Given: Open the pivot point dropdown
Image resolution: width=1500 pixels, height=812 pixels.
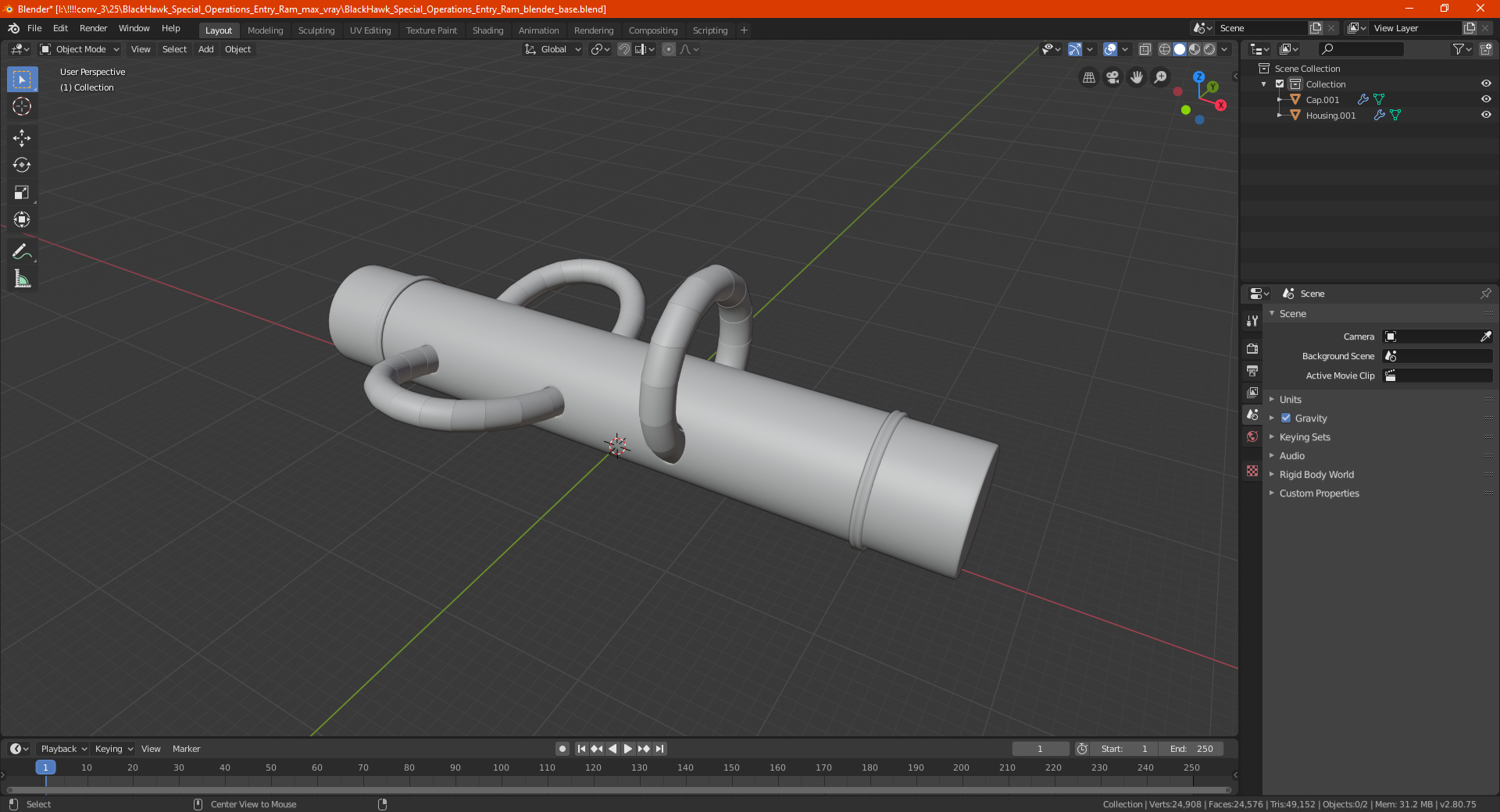Looking at the screenshot, I should 600,49.
